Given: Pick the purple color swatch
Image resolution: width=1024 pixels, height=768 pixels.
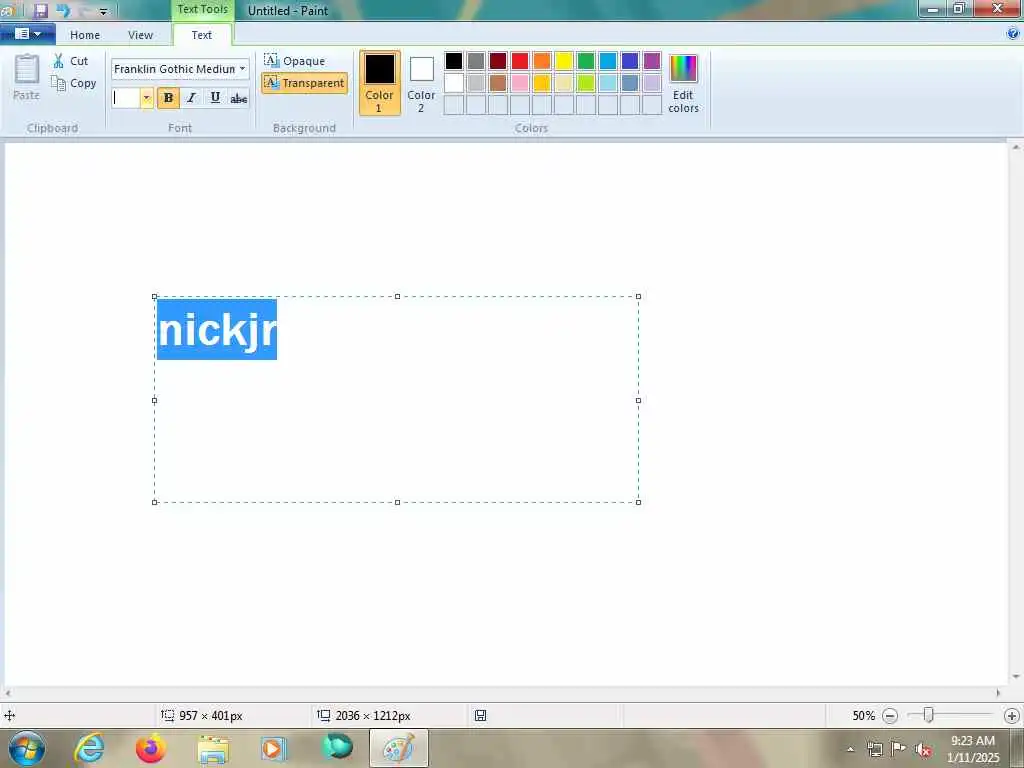Looking at the screenshot, I should pyautogui.click(x=652, y=61).
